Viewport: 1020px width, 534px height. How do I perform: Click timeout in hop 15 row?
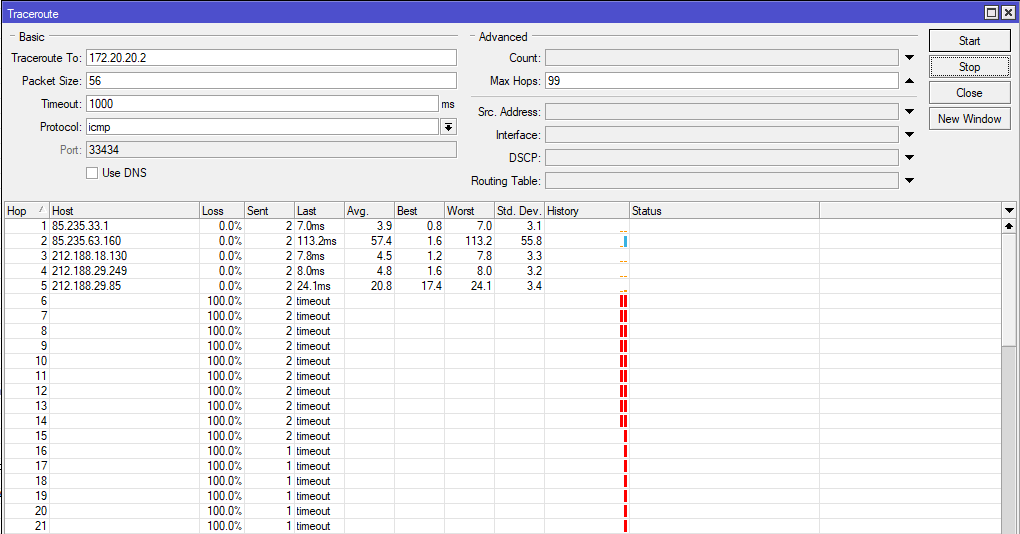[x=314, y=436]
